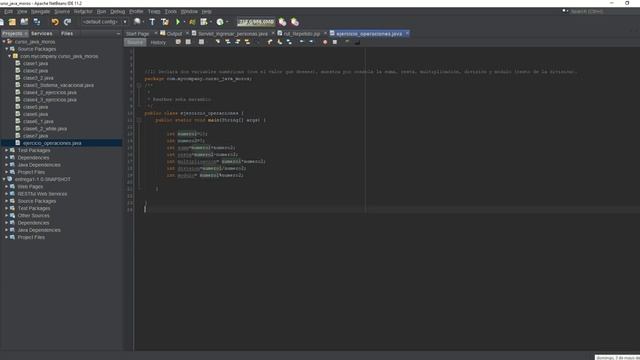Screen dimensions: 640x360
Task: Click the stop macro recording icon
Action: [x=335, y=42]
